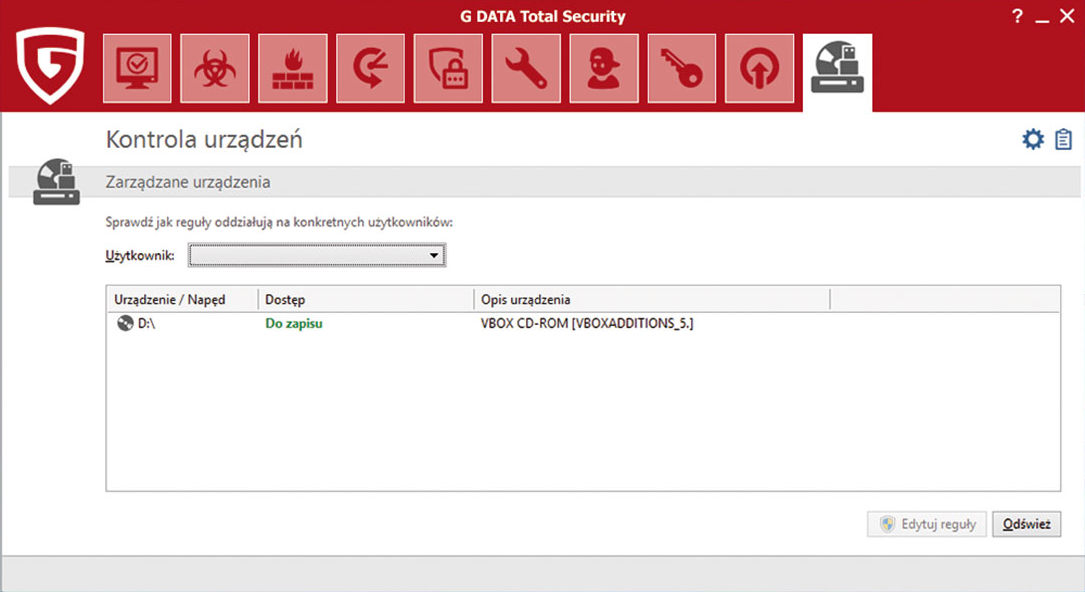Click the Opis urządzenia column header
This screenshot has width=1085, height=592.
click(x=650, y=299)
